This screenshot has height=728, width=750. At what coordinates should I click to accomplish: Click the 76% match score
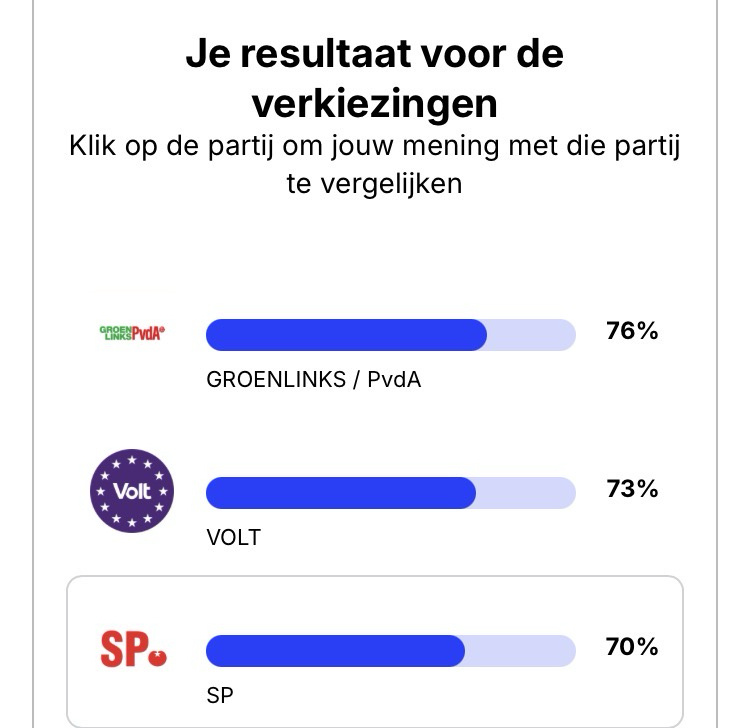point(632,331)
